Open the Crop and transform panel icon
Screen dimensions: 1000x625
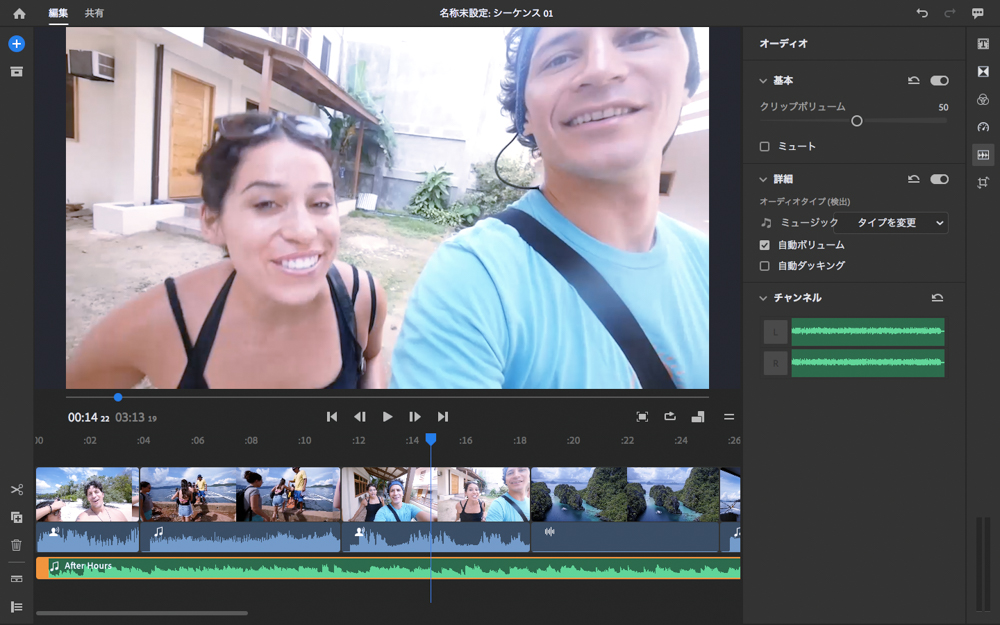983,182
